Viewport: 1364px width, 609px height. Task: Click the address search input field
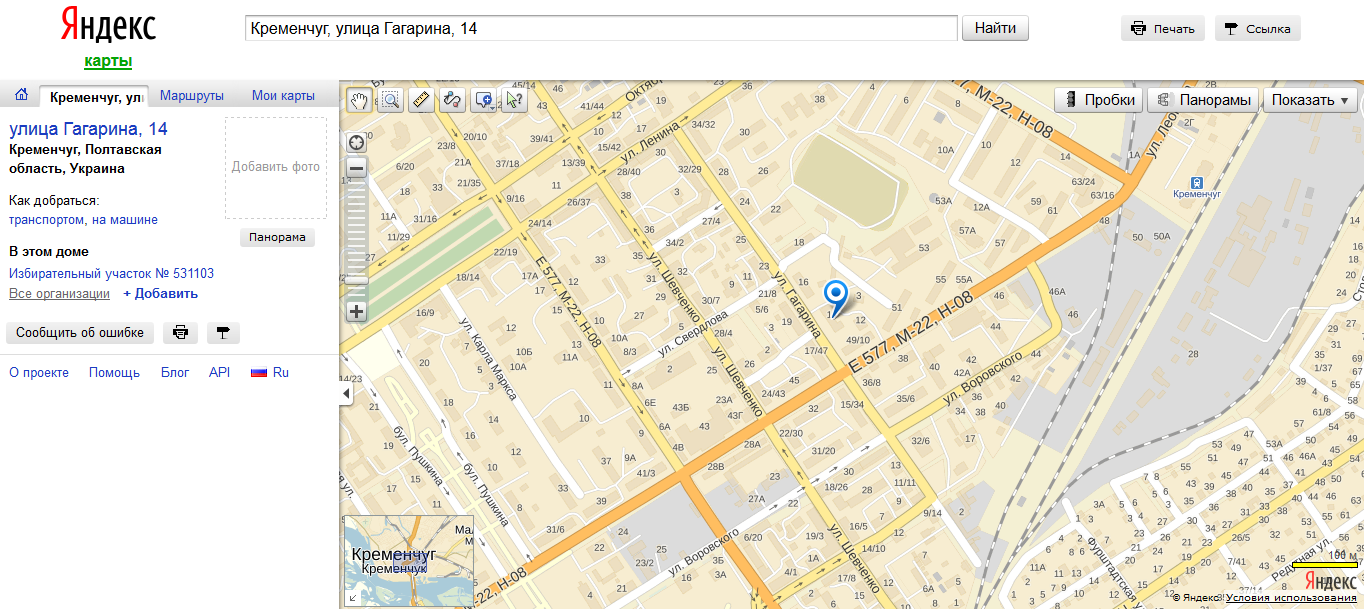click(600, 28)
